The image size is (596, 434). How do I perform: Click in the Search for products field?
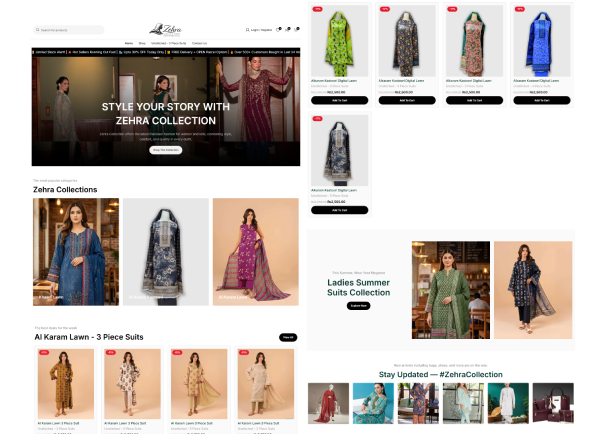[68, 30]
